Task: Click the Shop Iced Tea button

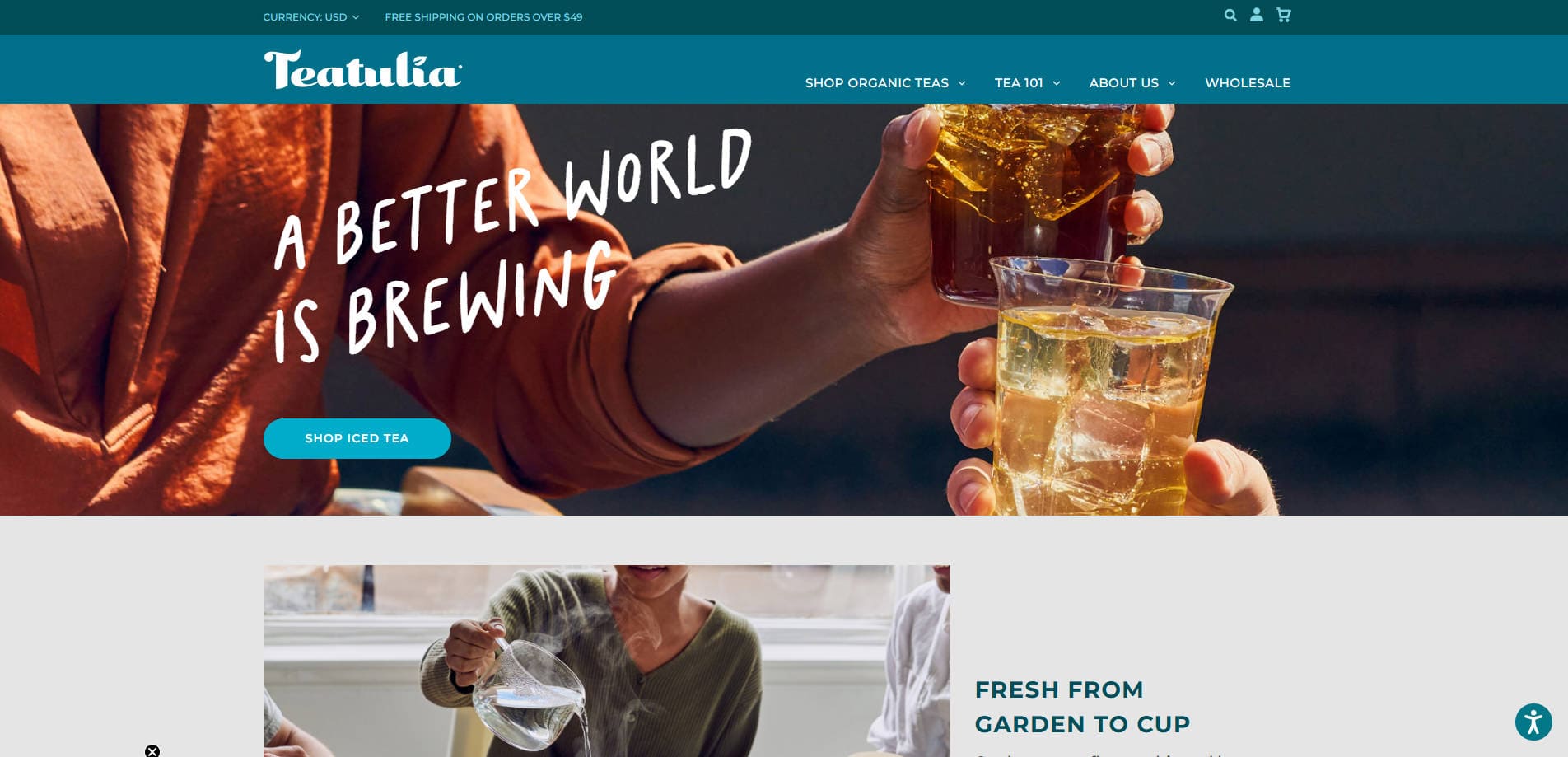Action: (357, 438)
